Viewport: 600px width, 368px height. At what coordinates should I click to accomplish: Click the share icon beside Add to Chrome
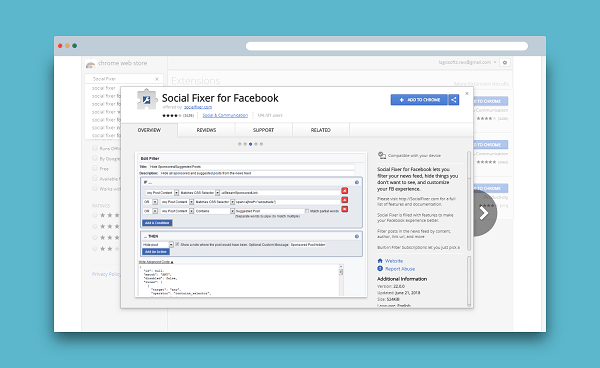click(454, 100)
